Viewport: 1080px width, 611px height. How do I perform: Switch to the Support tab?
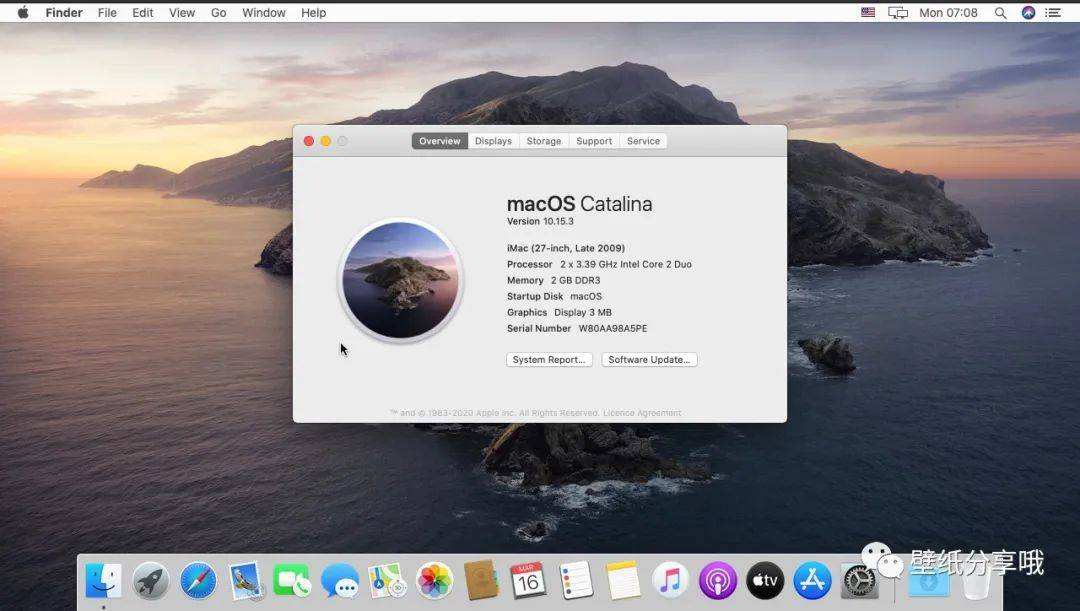coord(594,141)
